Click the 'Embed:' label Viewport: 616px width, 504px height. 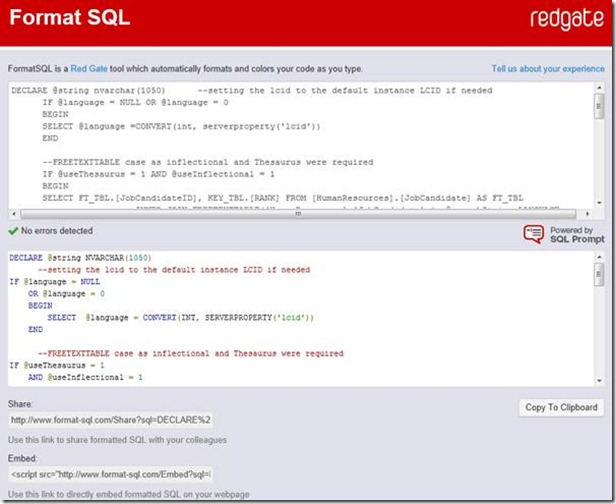tap(22, 458)
